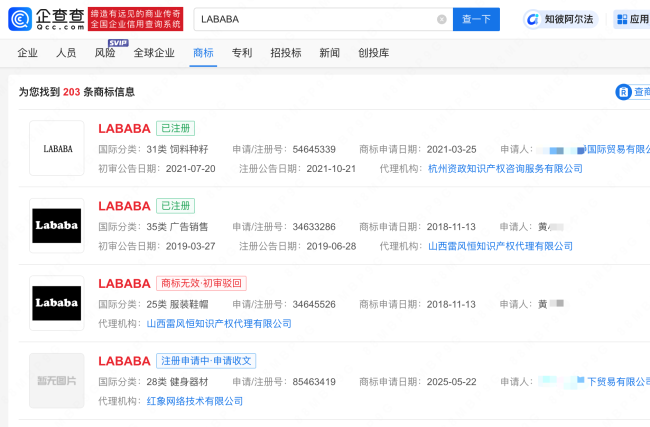Open 山西雷风恒 agency in class 25 row
This screenshot has height=427, width=650.
pyautogui.click(x=219, y=324)
